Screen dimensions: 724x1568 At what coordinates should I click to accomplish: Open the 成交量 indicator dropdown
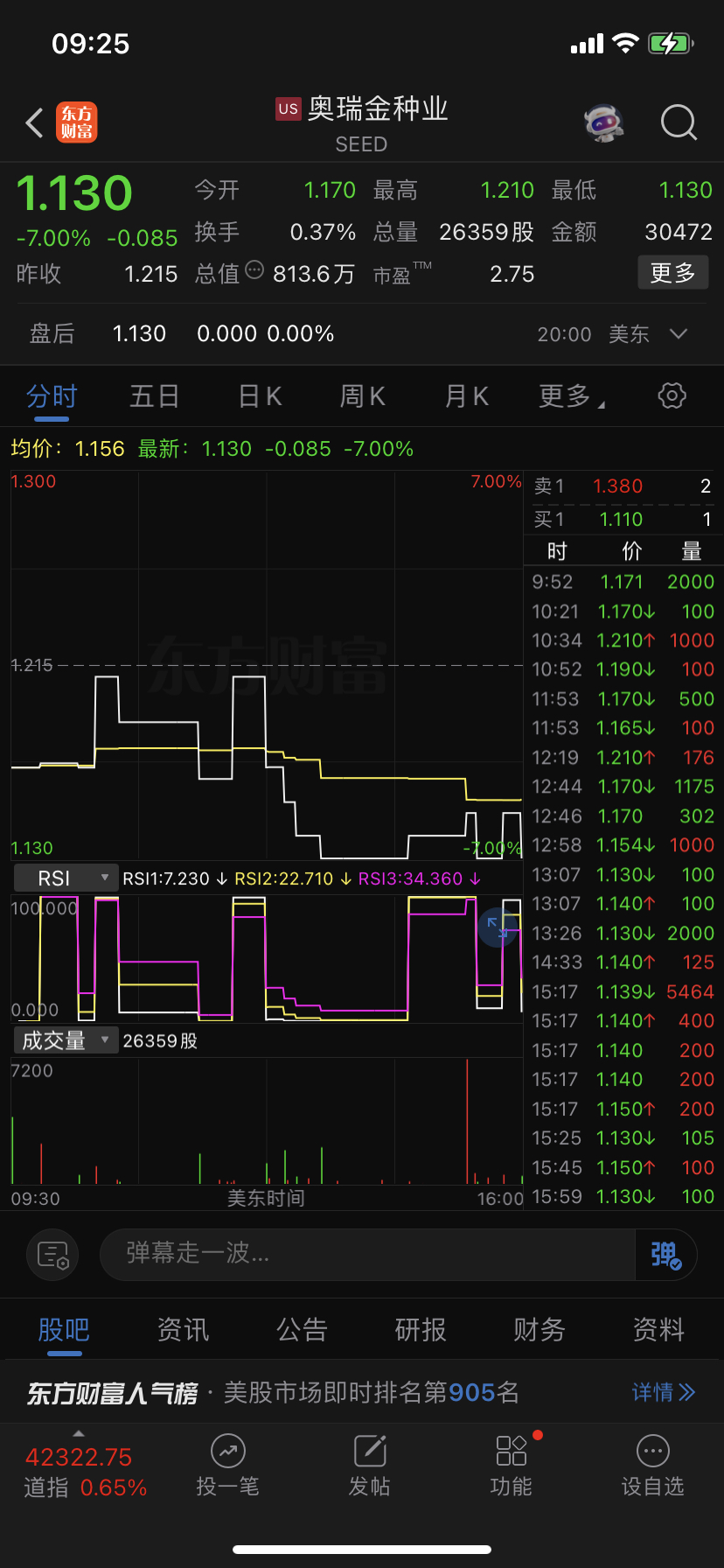pyautogui.click(x=66, y=1040)
